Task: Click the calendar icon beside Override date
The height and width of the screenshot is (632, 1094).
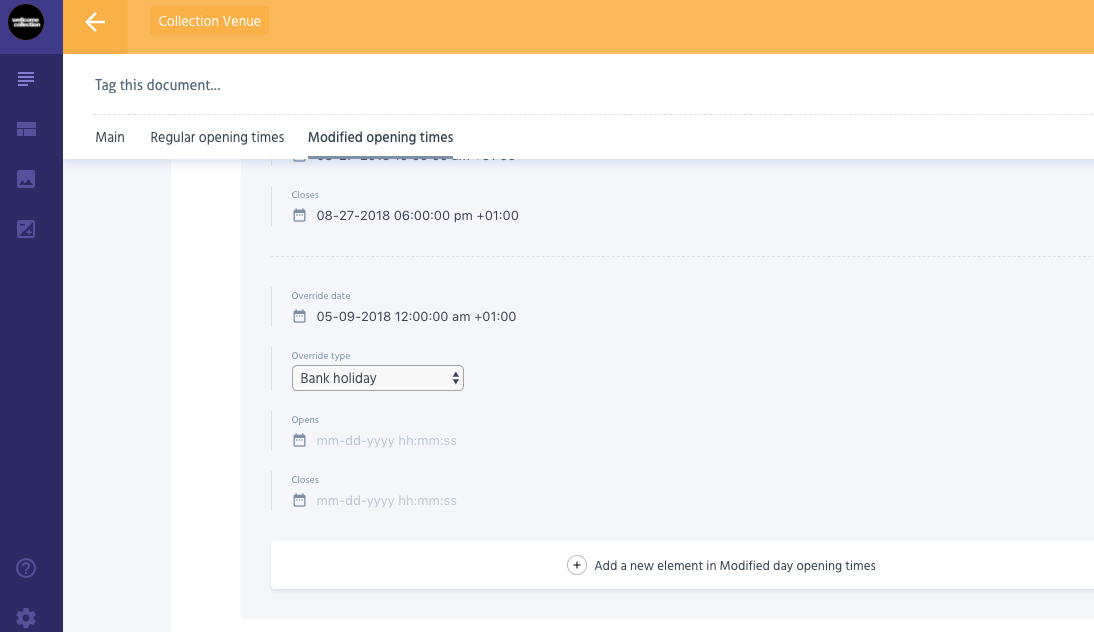Action: click(299, 316)
